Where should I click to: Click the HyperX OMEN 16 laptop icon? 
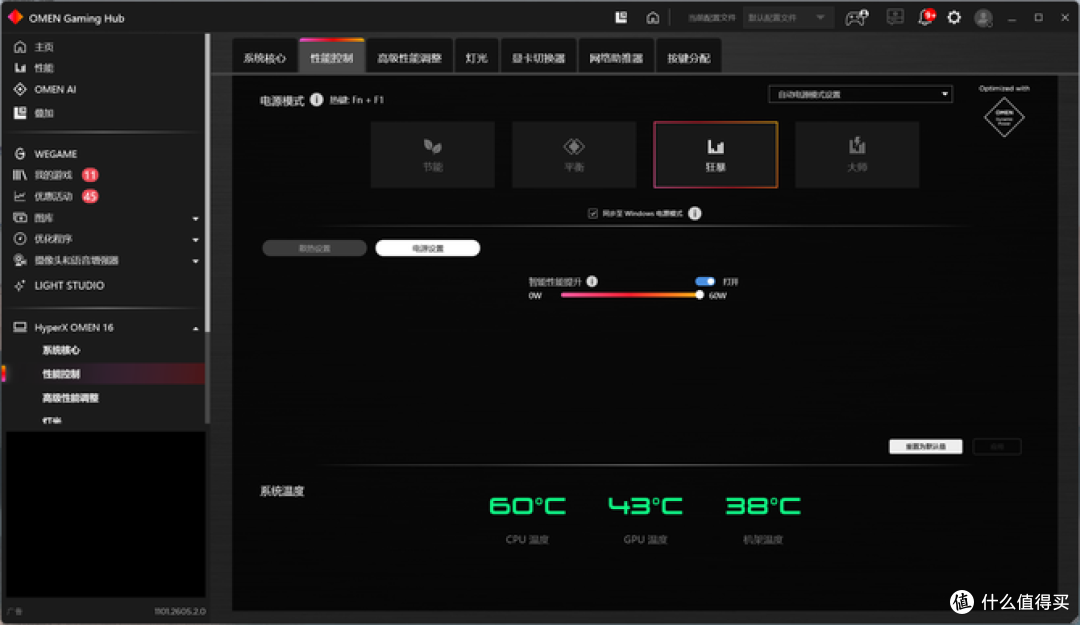click(x=20, y=327)
